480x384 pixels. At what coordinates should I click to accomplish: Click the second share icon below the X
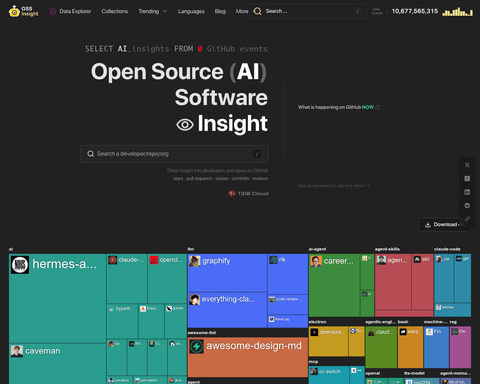[x=467, y=179]
